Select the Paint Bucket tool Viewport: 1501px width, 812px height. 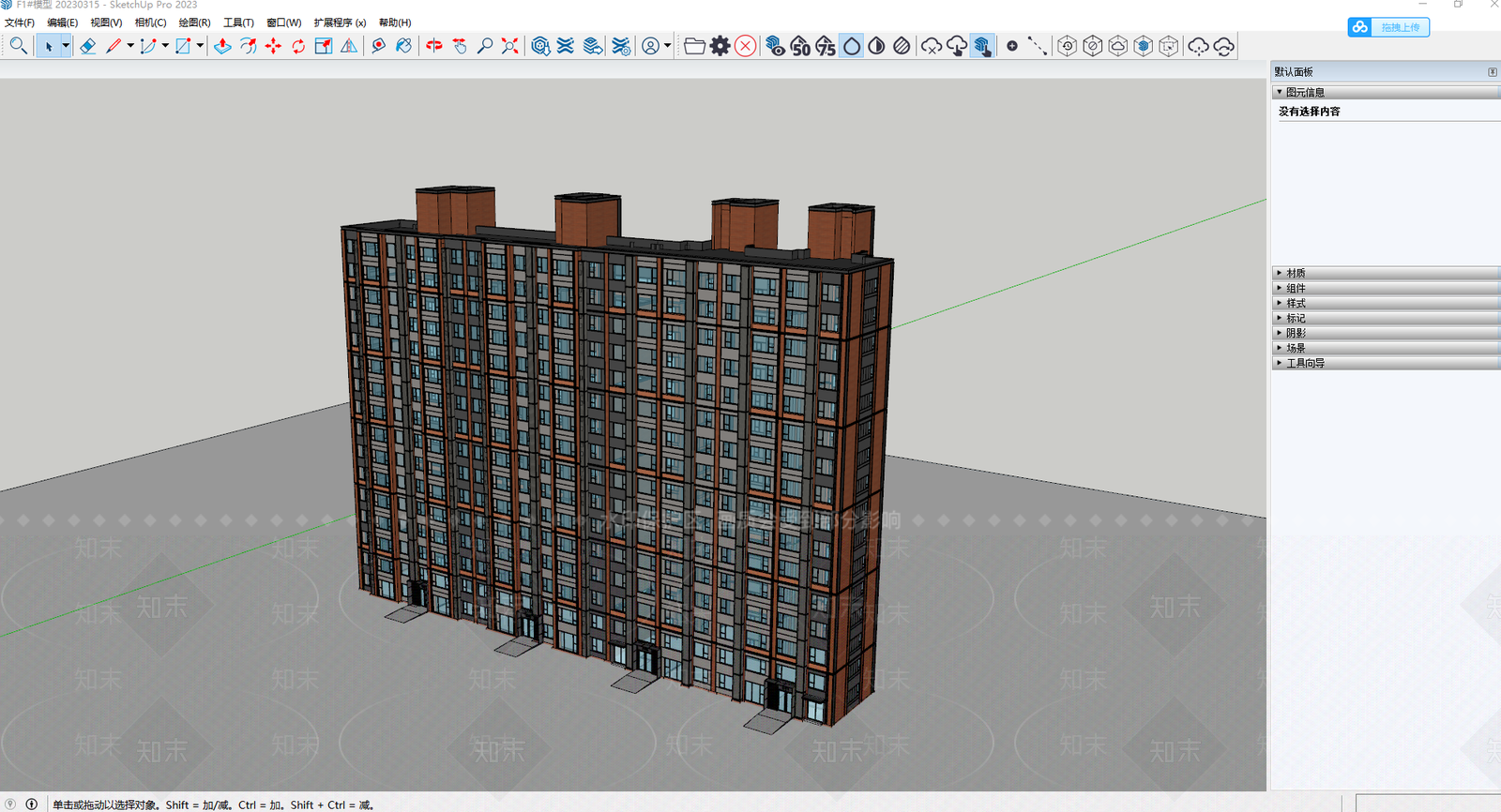pos(403,46)
